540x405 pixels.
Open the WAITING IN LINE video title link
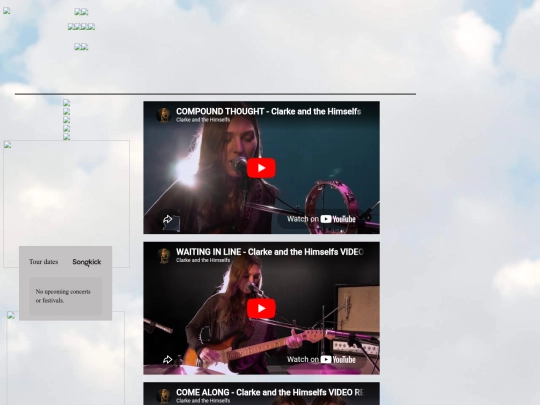270,252
